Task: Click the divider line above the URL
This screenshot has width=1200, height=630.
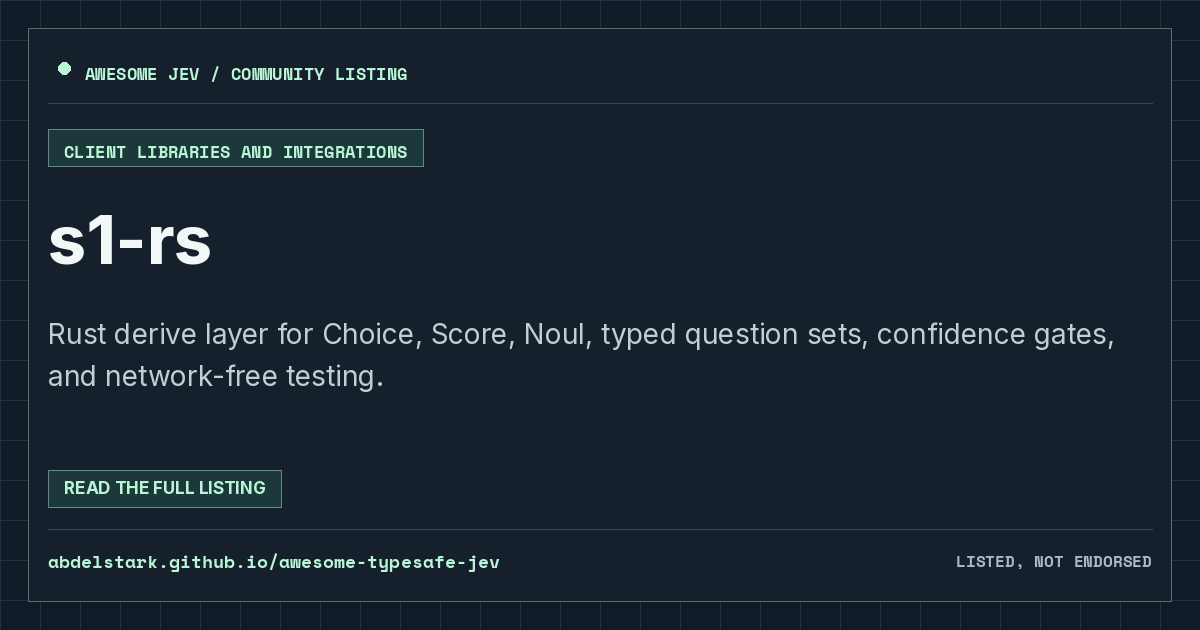Action: (600, 530)
